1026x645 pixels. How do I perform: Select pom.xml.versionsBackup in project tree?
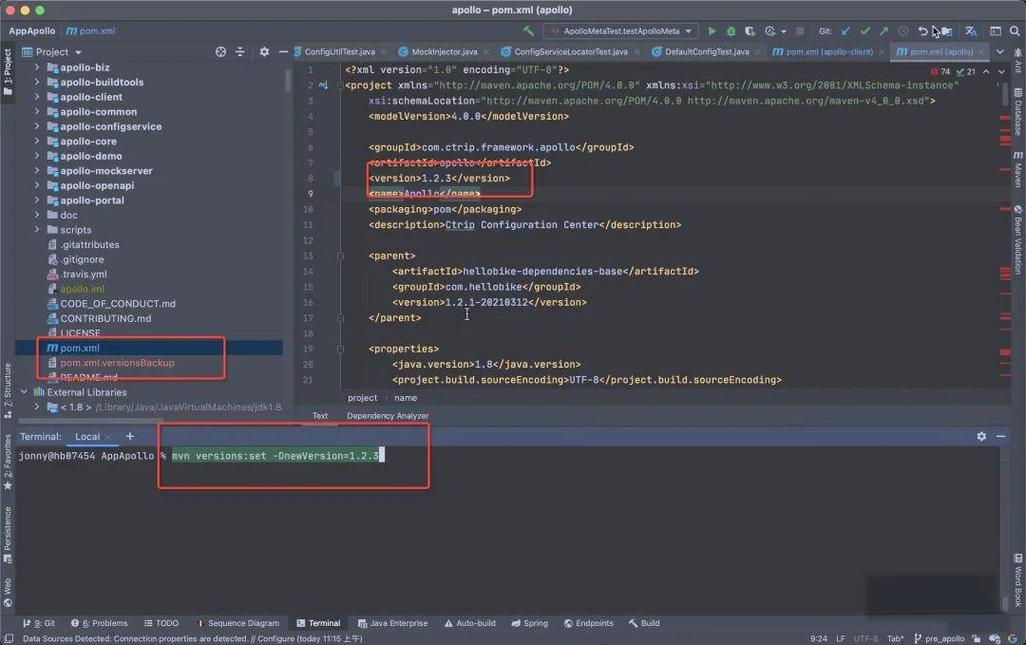click(x=117, y=363)
